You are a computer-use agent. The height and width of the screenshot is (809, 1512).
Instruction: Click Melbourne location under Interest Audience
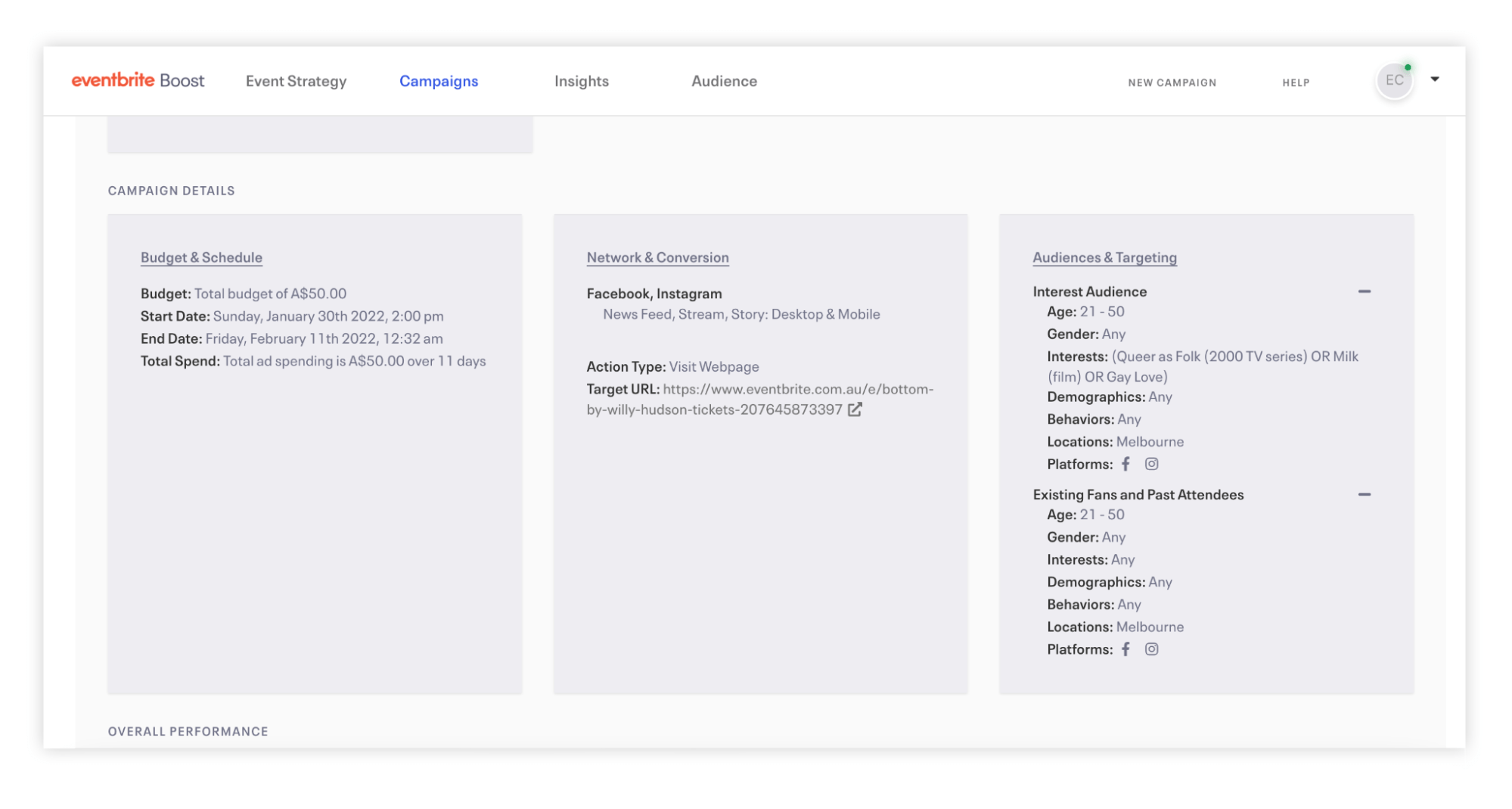[1150, 441]
